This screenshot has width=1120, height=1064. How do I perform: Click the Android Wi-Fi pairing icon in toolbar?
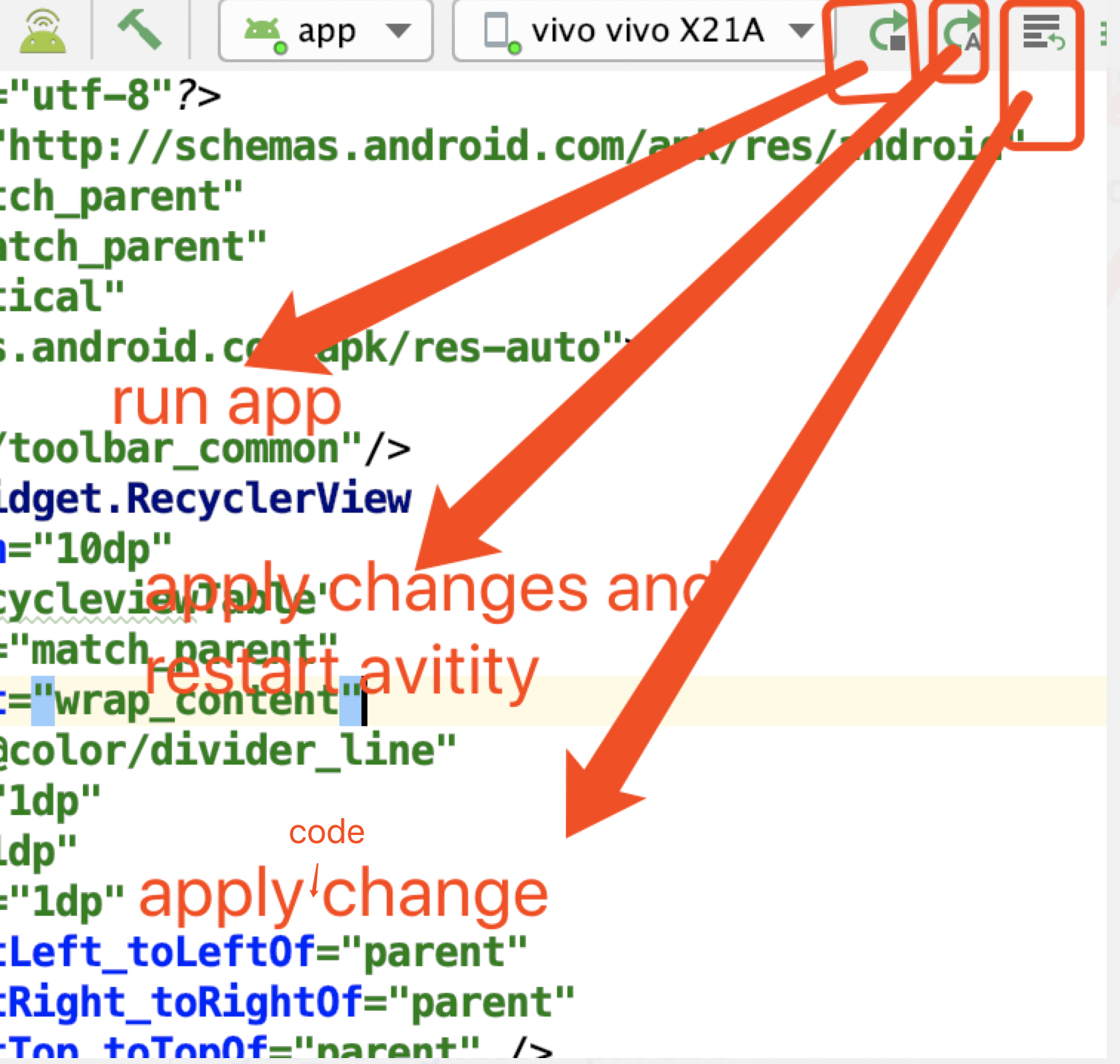(x=42, y=30)
